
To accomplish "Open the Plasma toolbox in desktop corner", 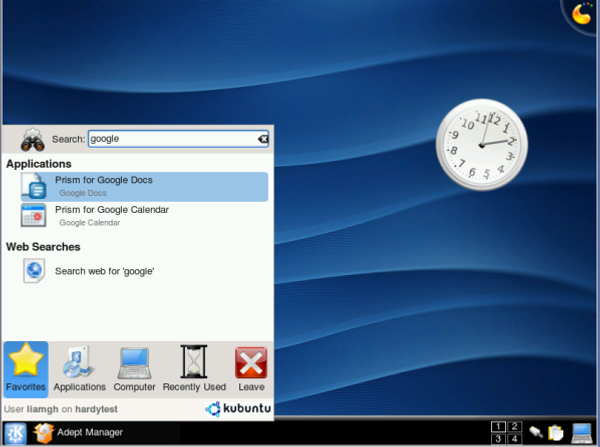I will click(582, 14).
